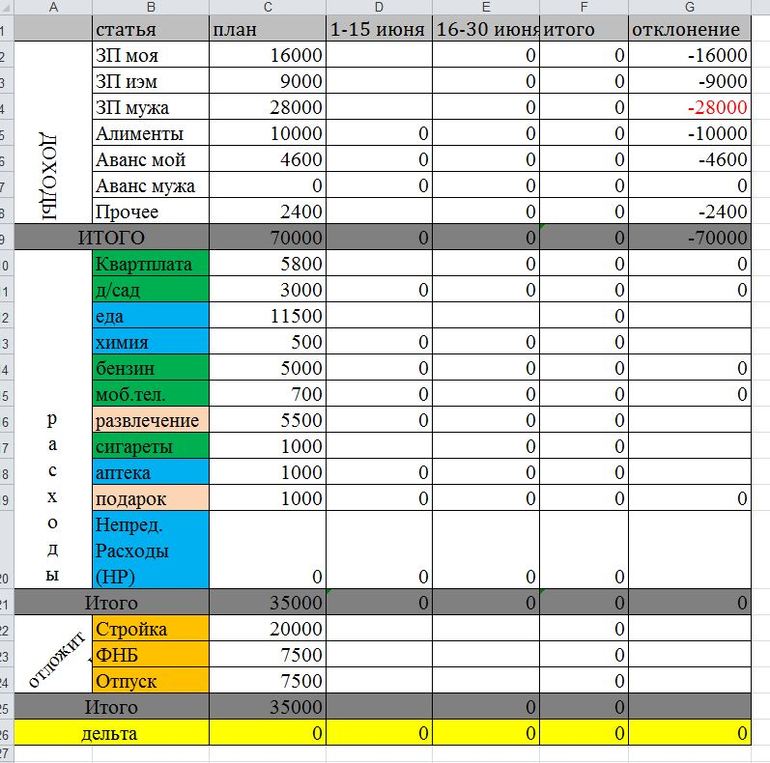Click the '1-15 июня' header cell
The width and height of the screenshot is (770, 763).
(380, 30)
